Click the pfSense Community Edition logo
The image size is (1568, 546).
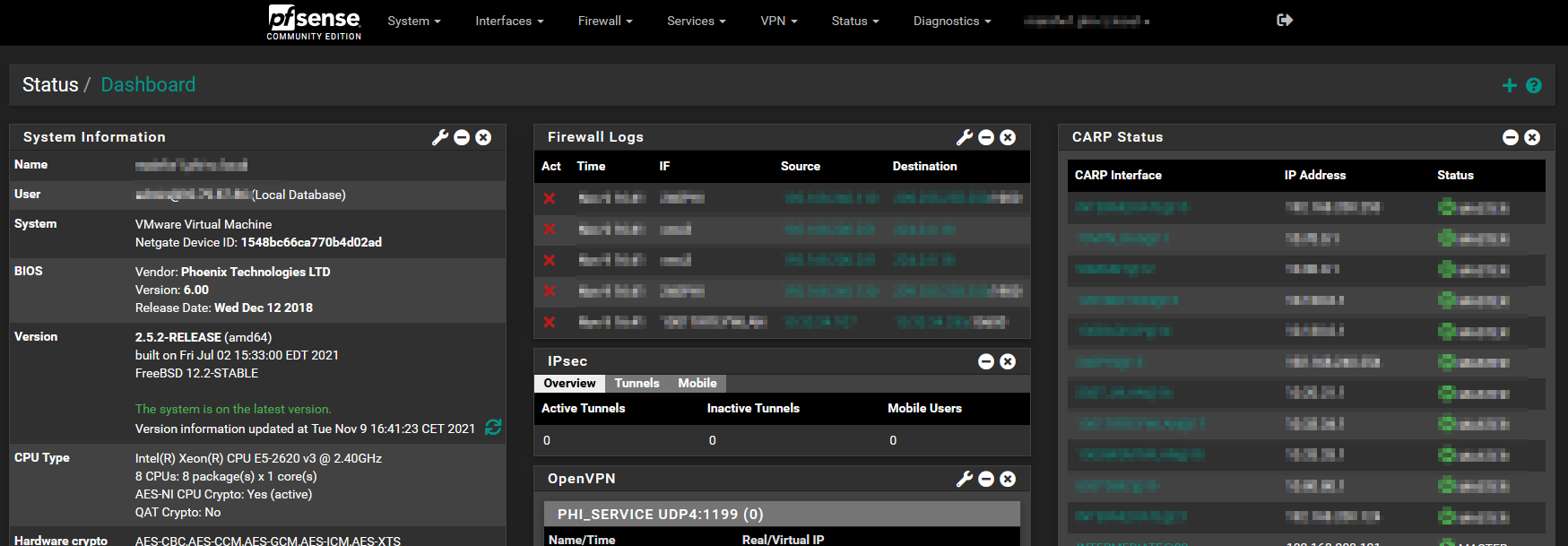(x=314, y=22)
